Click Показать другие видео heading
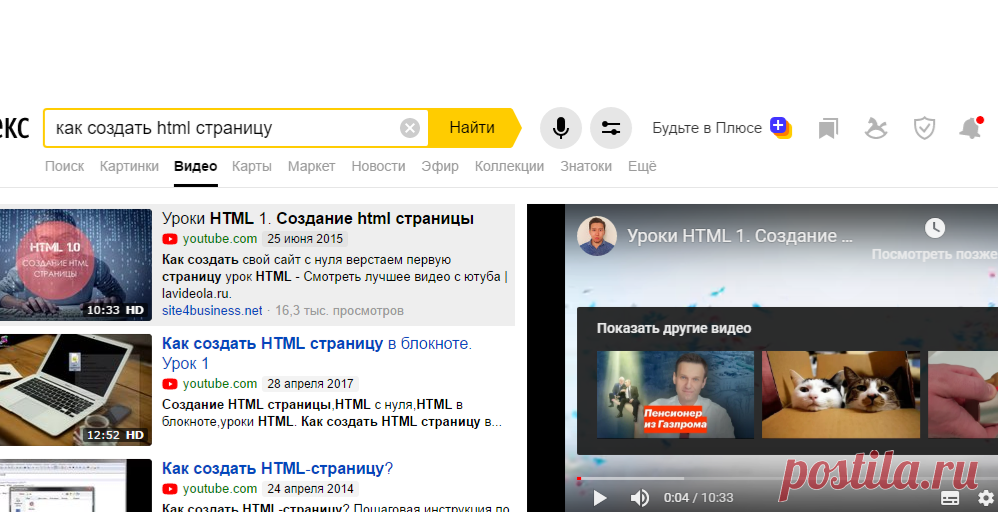This screenshot has width=998, height=512. [674, 329]
